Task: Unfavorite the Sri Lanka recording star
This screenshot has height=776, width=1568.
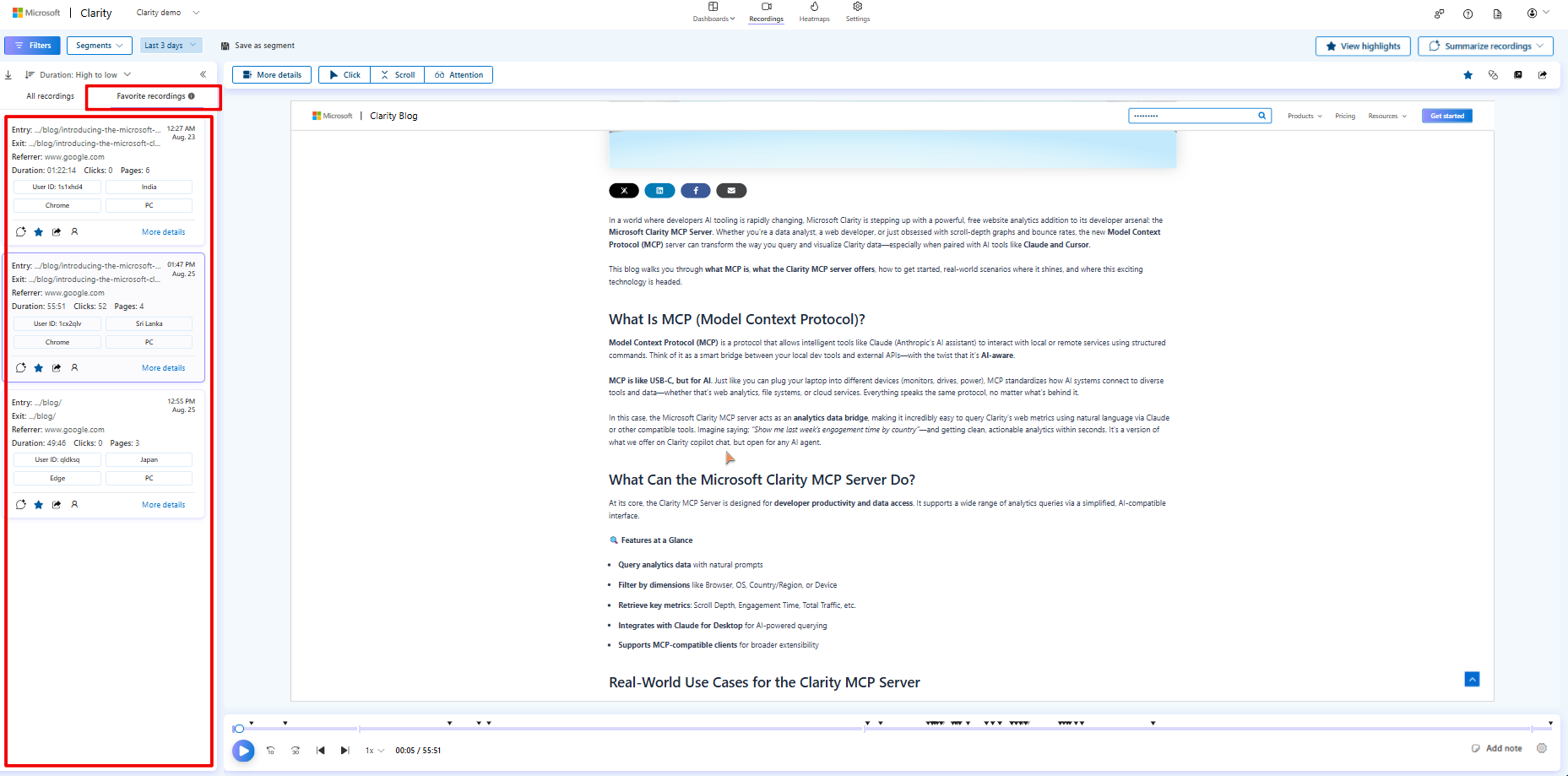Action: (39, 367)
